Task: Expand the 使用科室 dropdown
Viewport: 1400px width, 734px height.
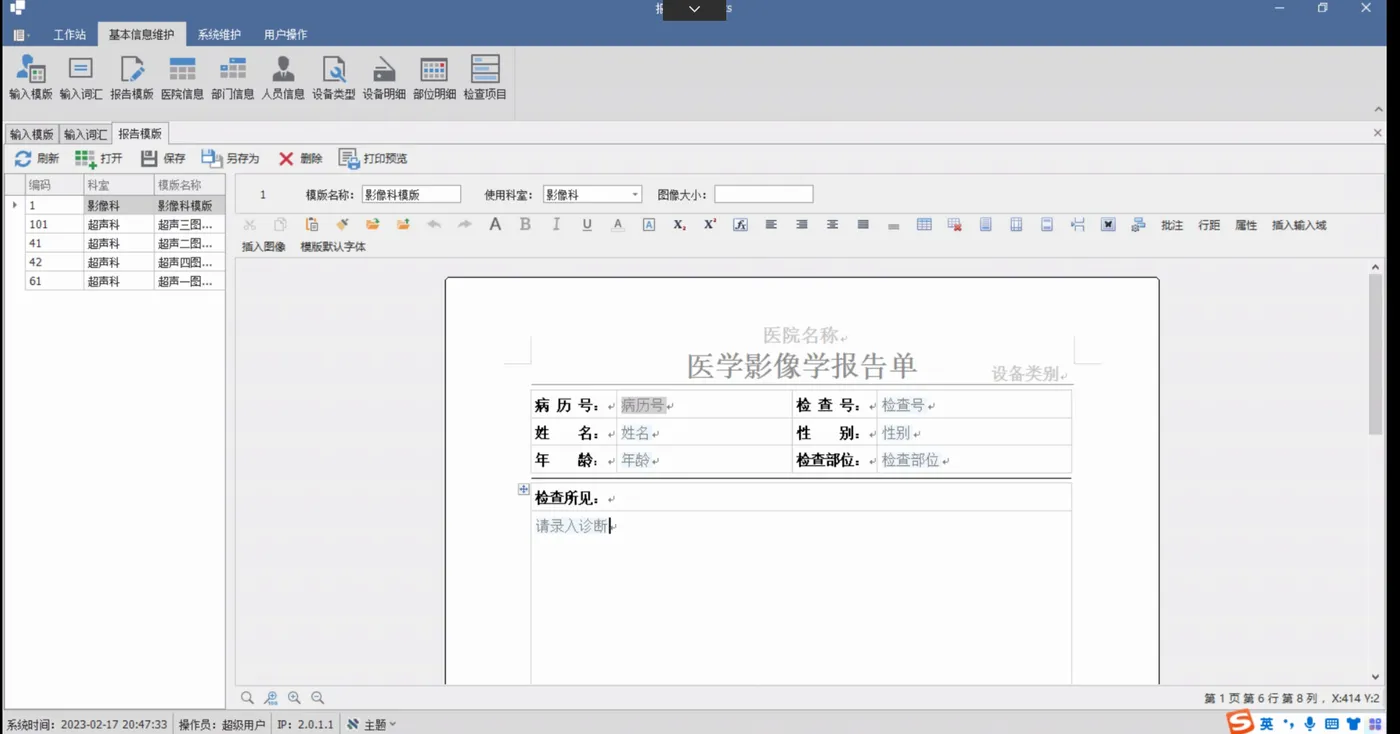Action: (x=635, y=195)
